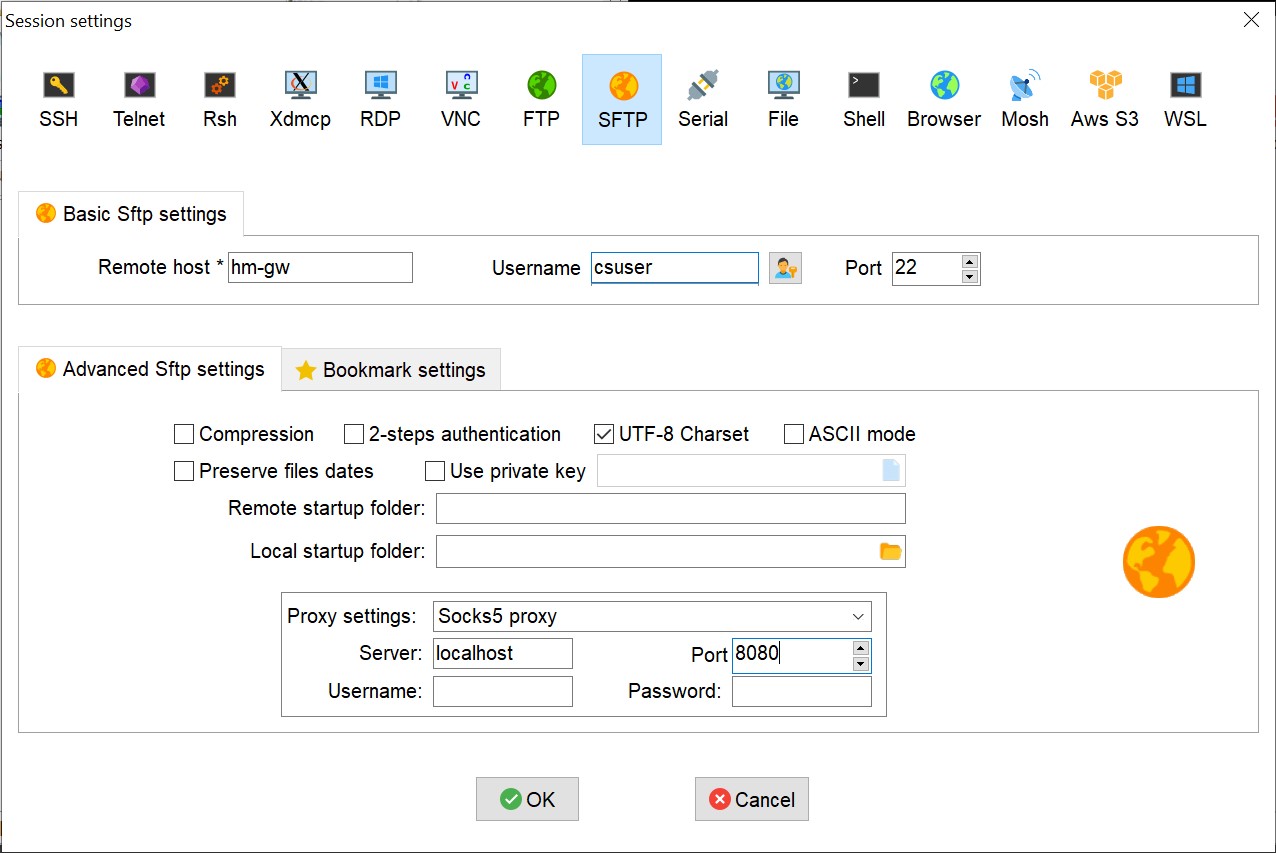
Task: Toggle the 2-steps authentication checkbox
Action: pos(354,434)
